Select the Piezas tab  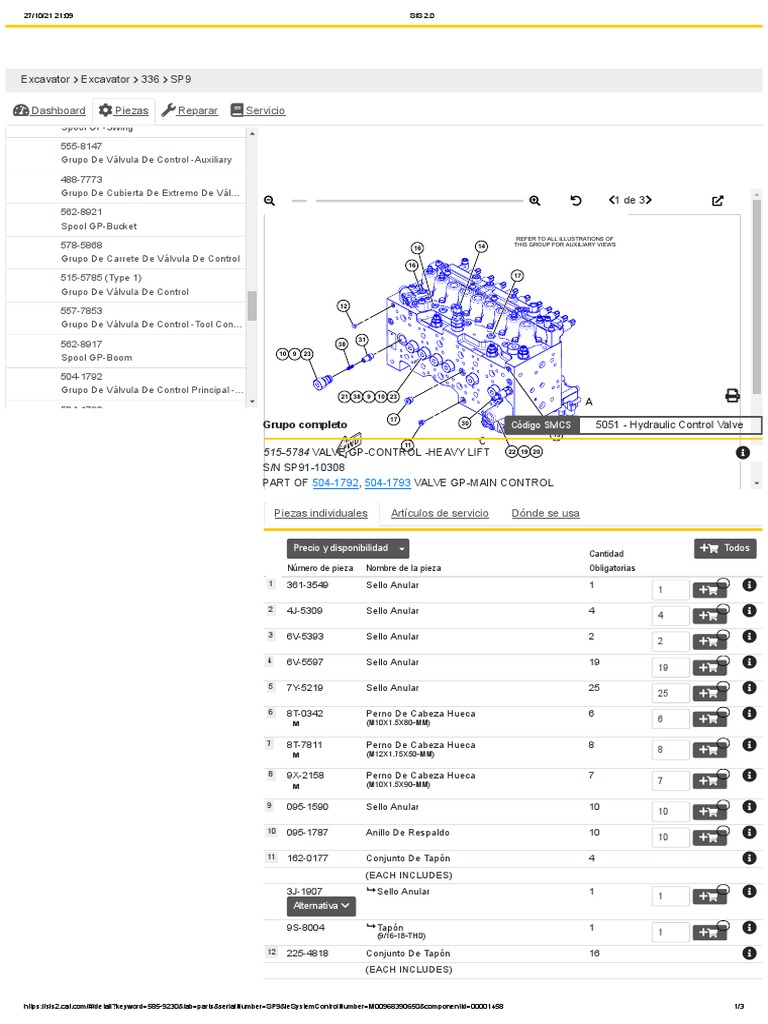(123, 110)
